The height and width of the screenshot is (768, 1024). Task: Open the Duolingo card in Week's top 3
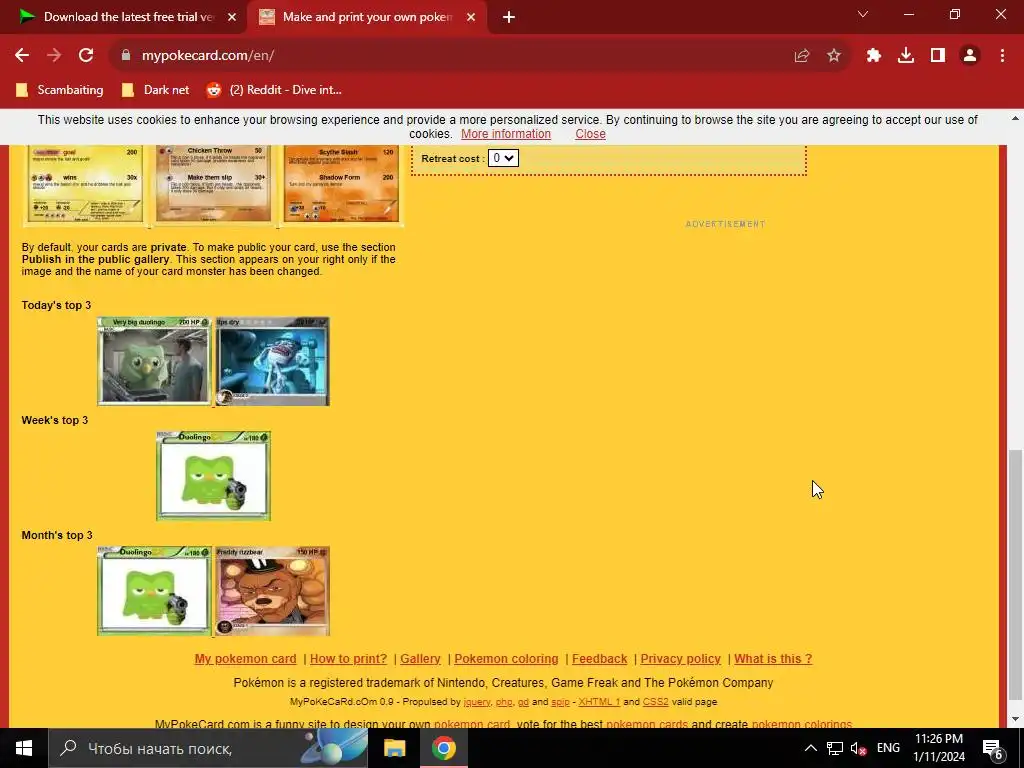click(x=214, y=476)
